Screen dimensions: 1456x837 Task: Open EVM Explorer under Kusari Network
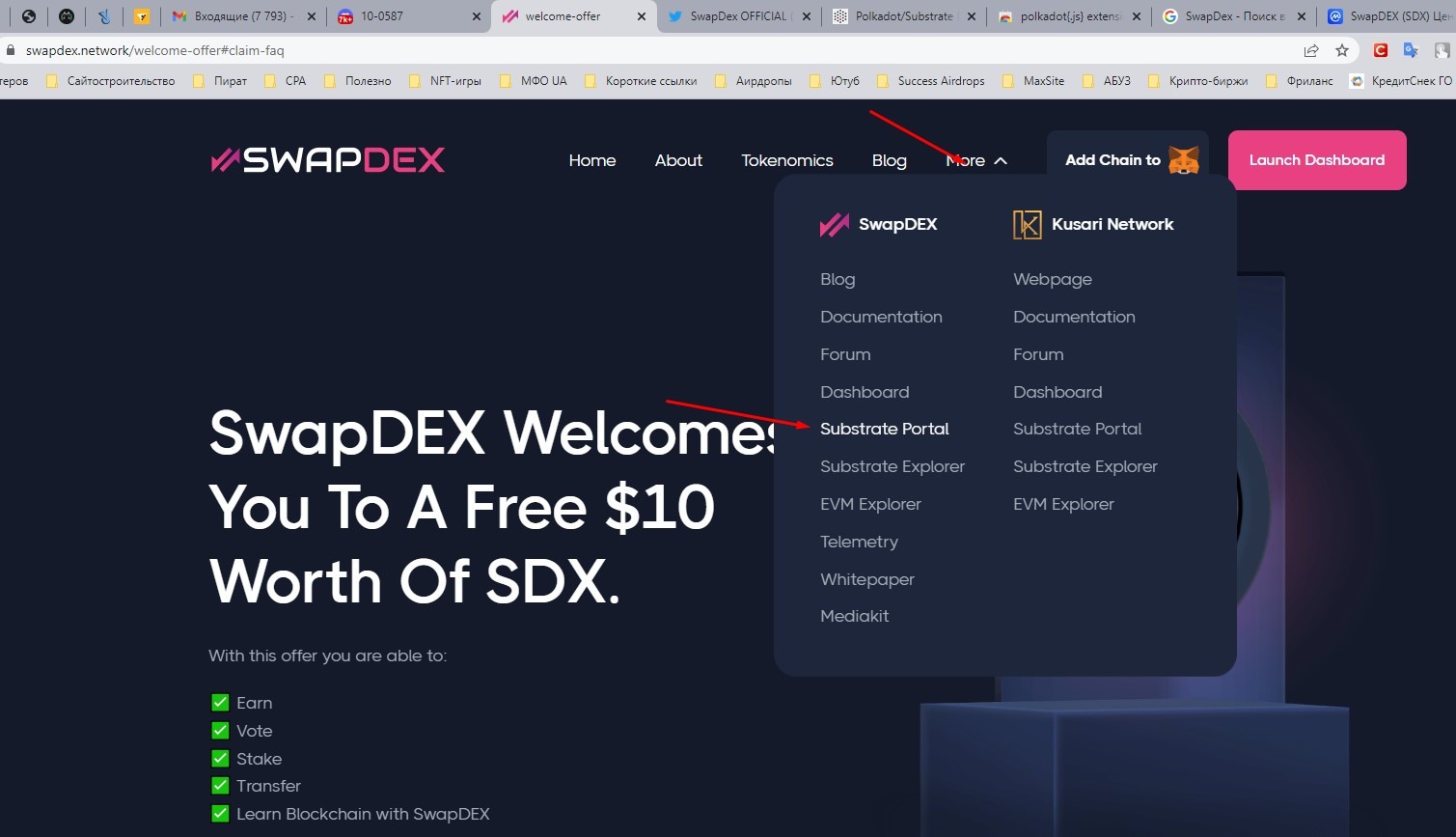tap(1063, 504)
